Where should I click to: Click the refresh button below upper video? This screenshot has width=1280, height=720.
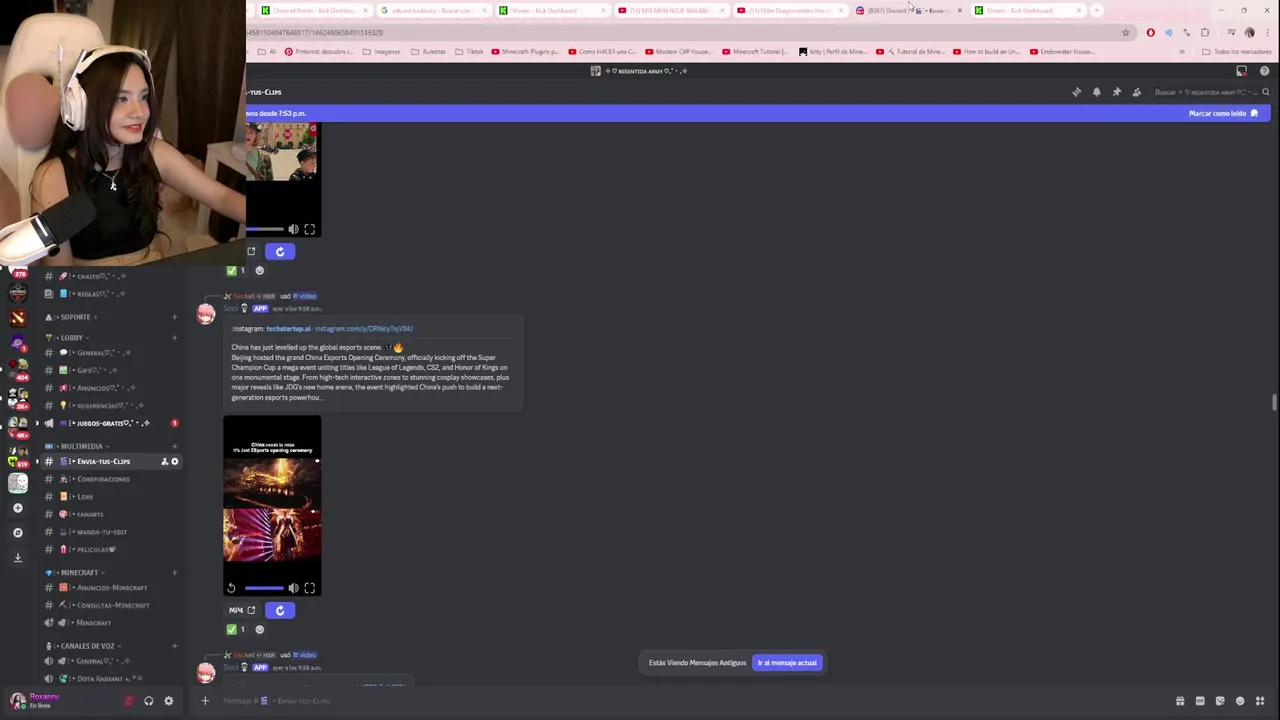coord(279,251)
